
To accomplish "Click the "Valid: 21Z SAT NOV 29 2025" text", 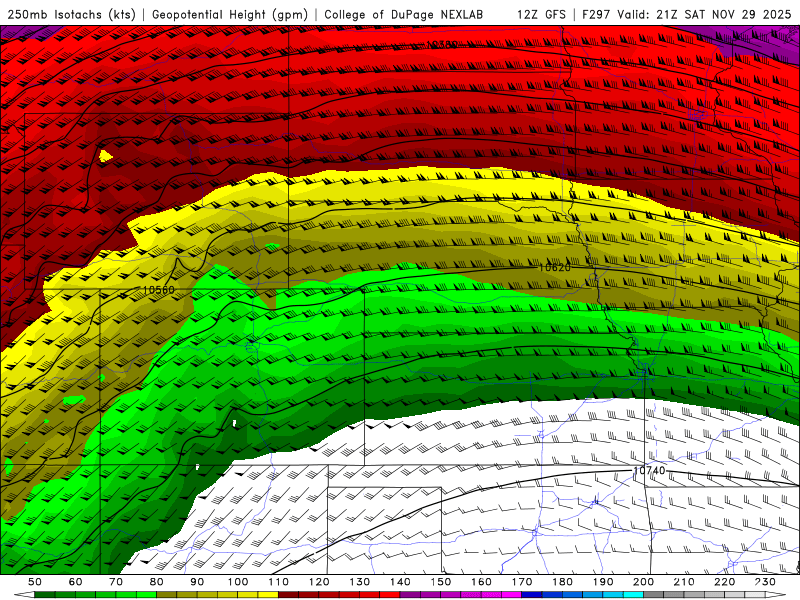I will tap(704, 14).
